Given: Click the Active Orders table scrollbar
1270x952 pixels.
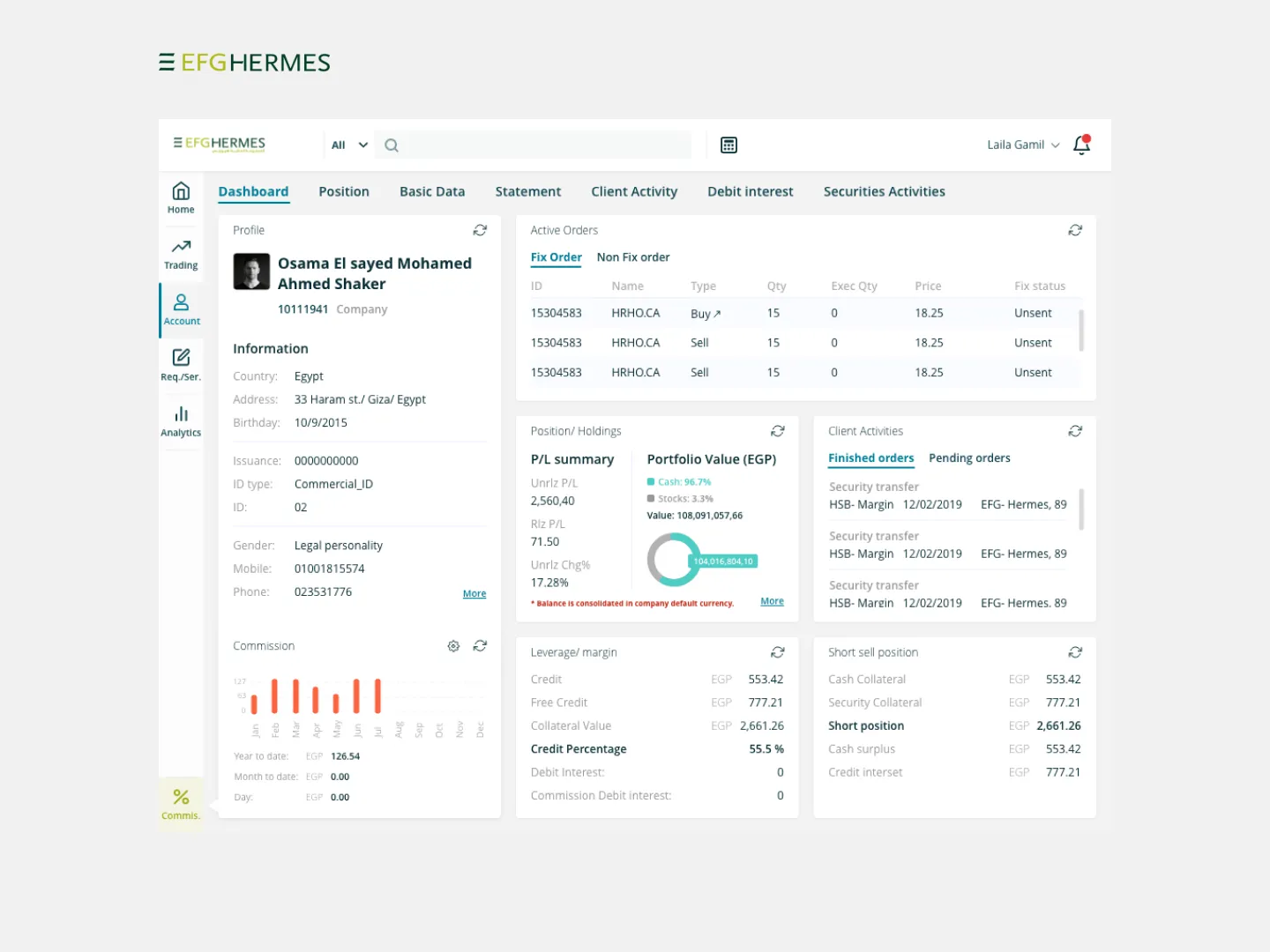Looking at the screenshot, I should point(1081,331).
